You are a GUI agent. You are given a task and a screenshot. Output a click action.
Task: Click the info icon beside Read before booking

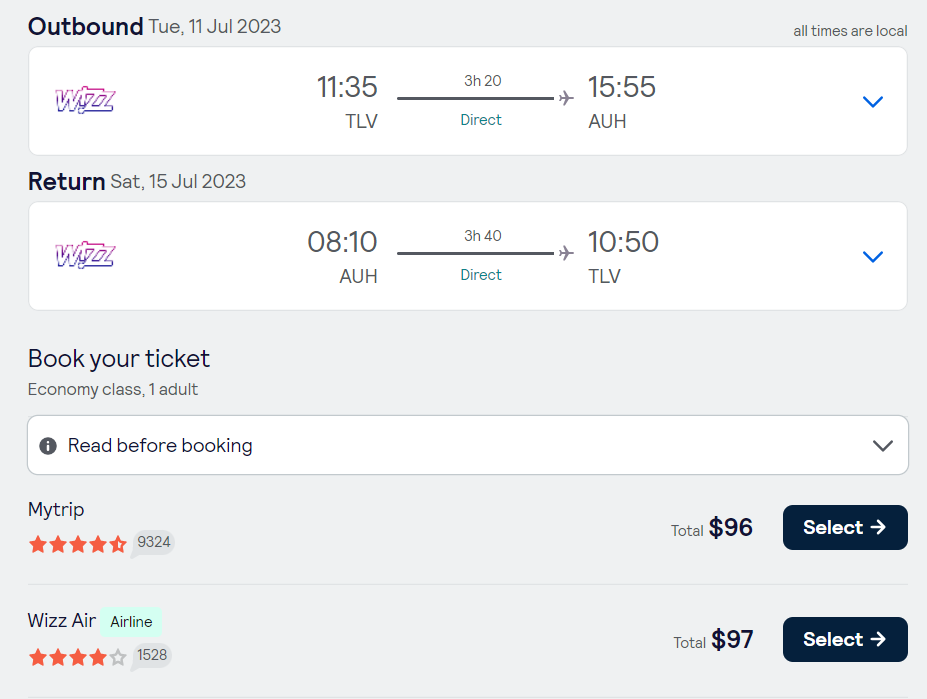coord(47,446)
